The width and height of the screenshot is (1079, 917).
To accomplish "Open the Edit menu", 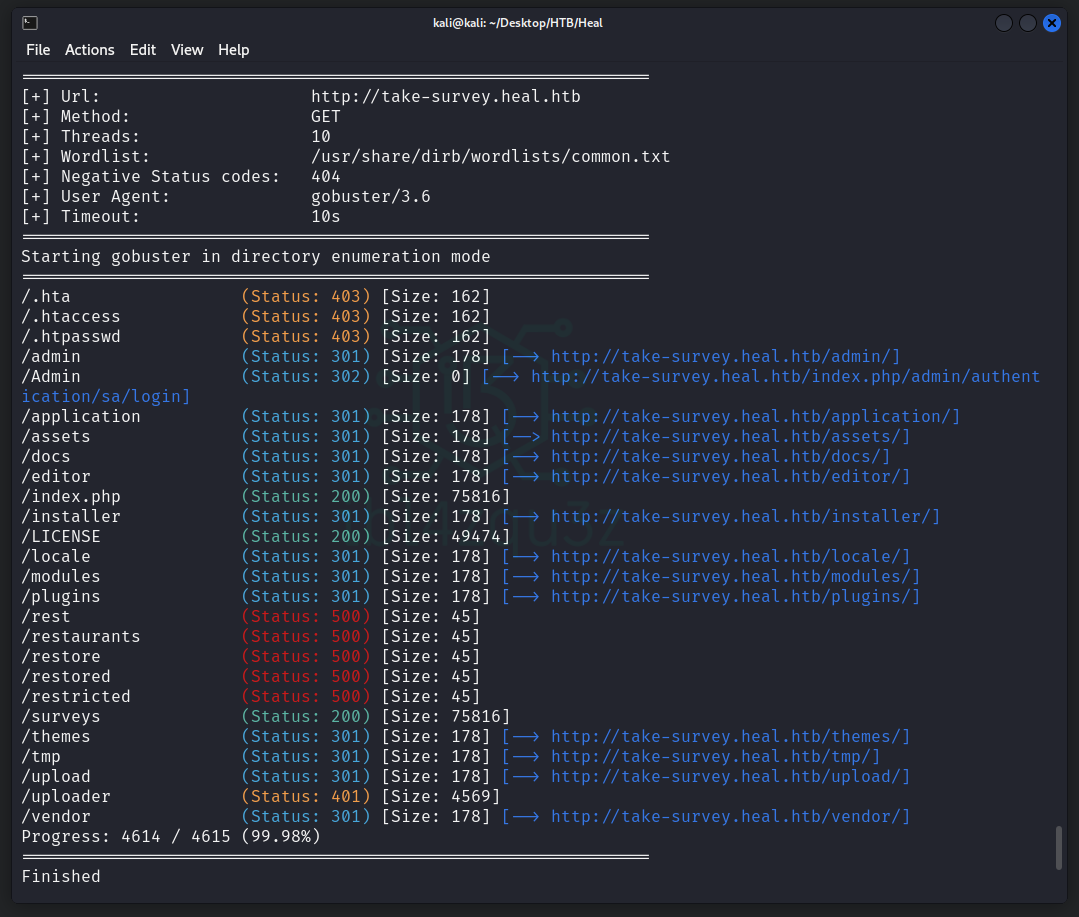I will (x=143, y=50).
